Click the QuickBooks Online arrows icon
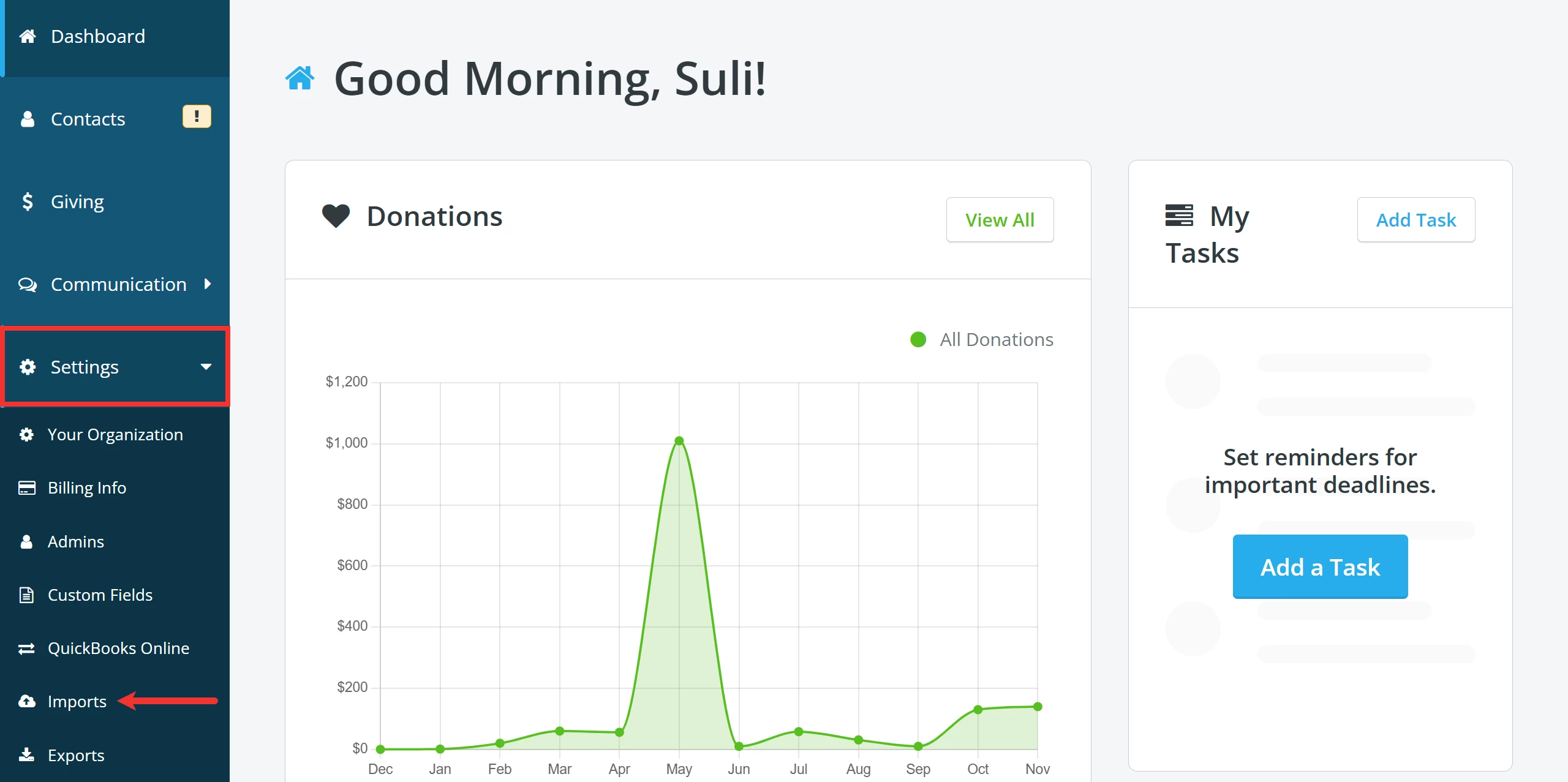The height and width of the screenshot is (782, 1568). (27, 648)
